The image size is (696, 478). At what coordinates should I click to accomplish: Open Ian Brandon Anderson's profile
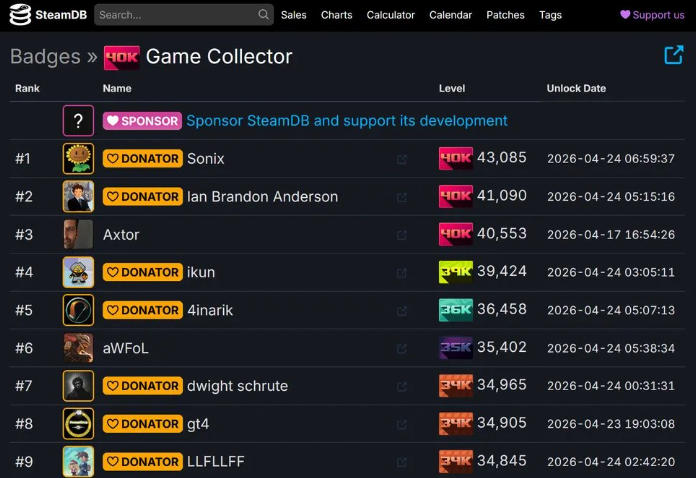point(262,197)
